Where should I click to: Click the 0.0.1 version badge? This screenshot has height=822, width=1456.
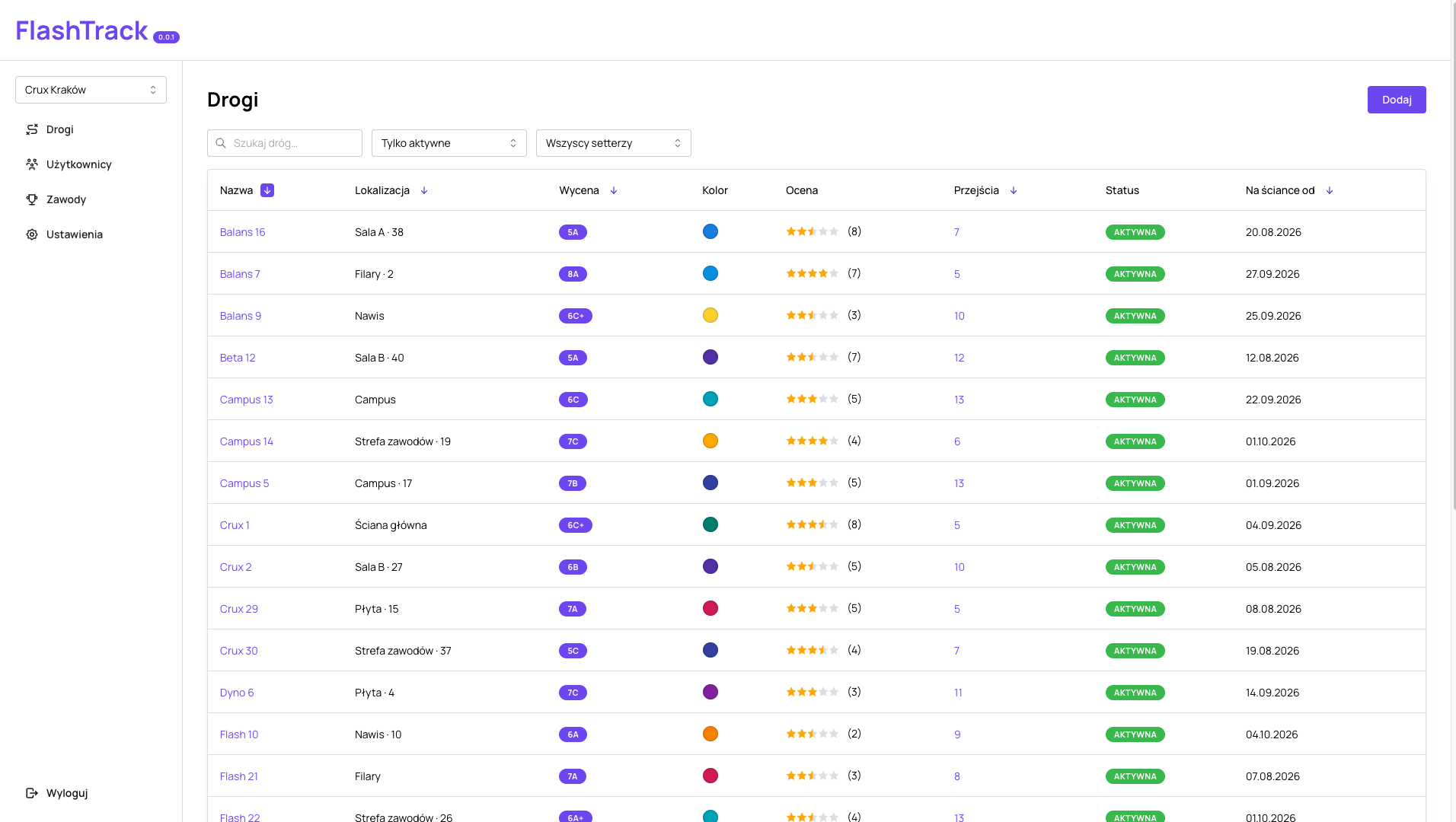coord(166,37)
